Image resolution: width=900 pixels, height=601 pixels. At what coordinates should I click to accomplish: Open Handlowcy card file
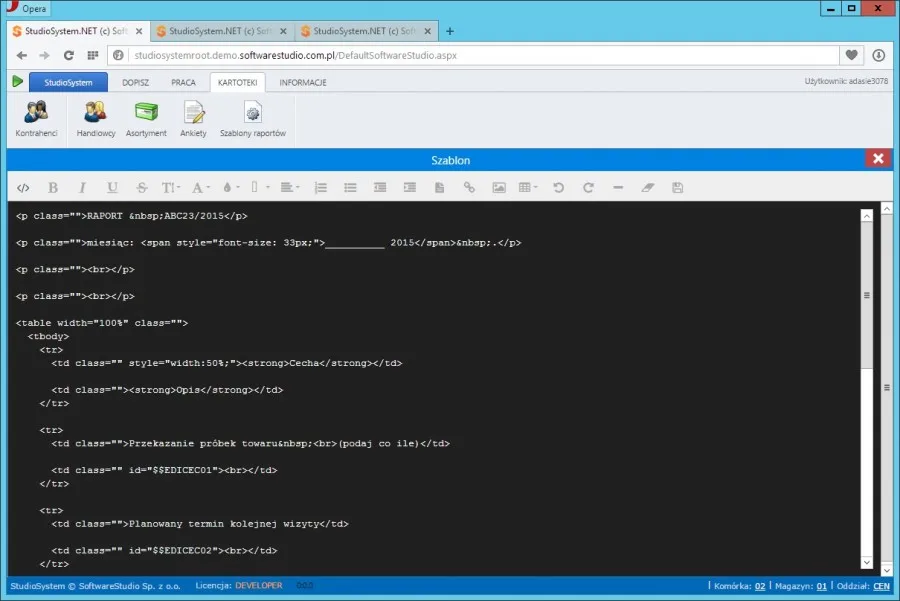(x=96, y=119)
